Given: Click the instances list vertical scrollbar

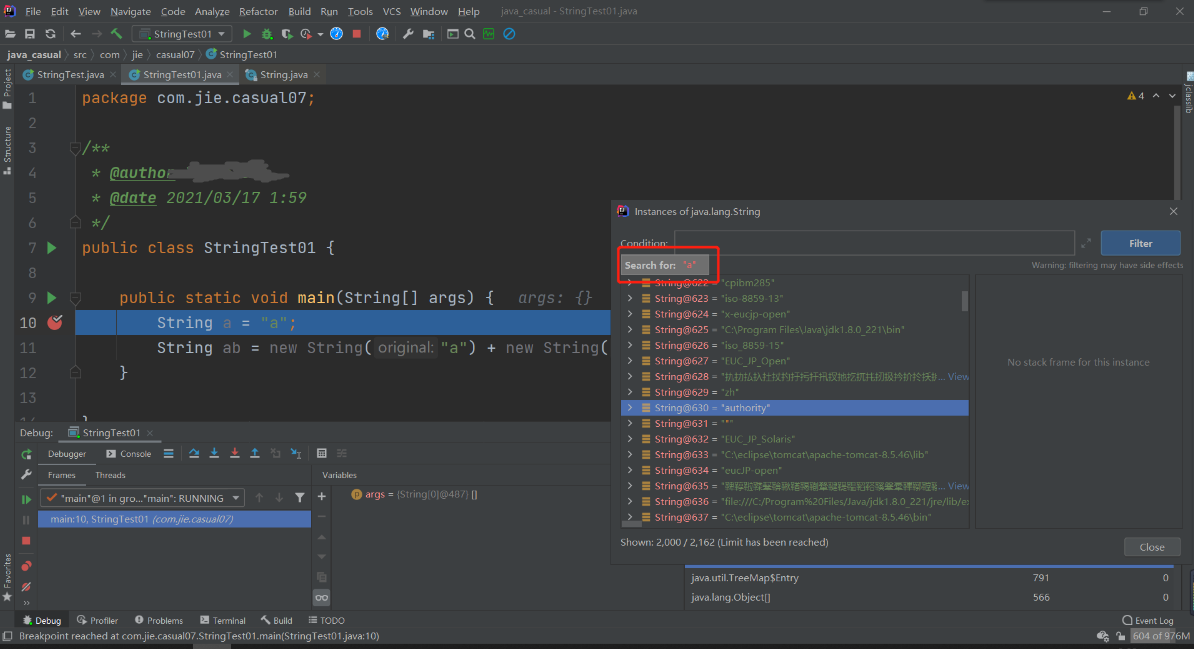Looking at the screenshot, I should click(x=965, y=301).
